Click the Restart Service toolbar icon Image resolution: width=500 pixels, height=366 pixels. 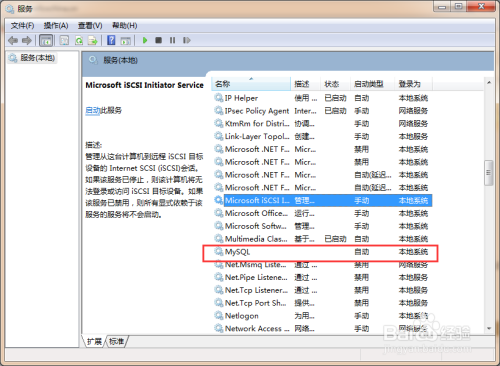[187, 40]
